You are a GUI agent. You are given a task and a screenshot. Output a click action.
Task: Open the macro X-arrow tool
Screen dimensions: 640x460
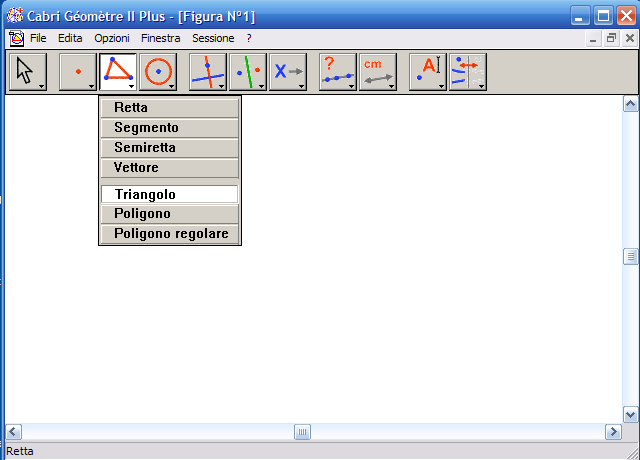pyautogui.click(x=288, y=72)
